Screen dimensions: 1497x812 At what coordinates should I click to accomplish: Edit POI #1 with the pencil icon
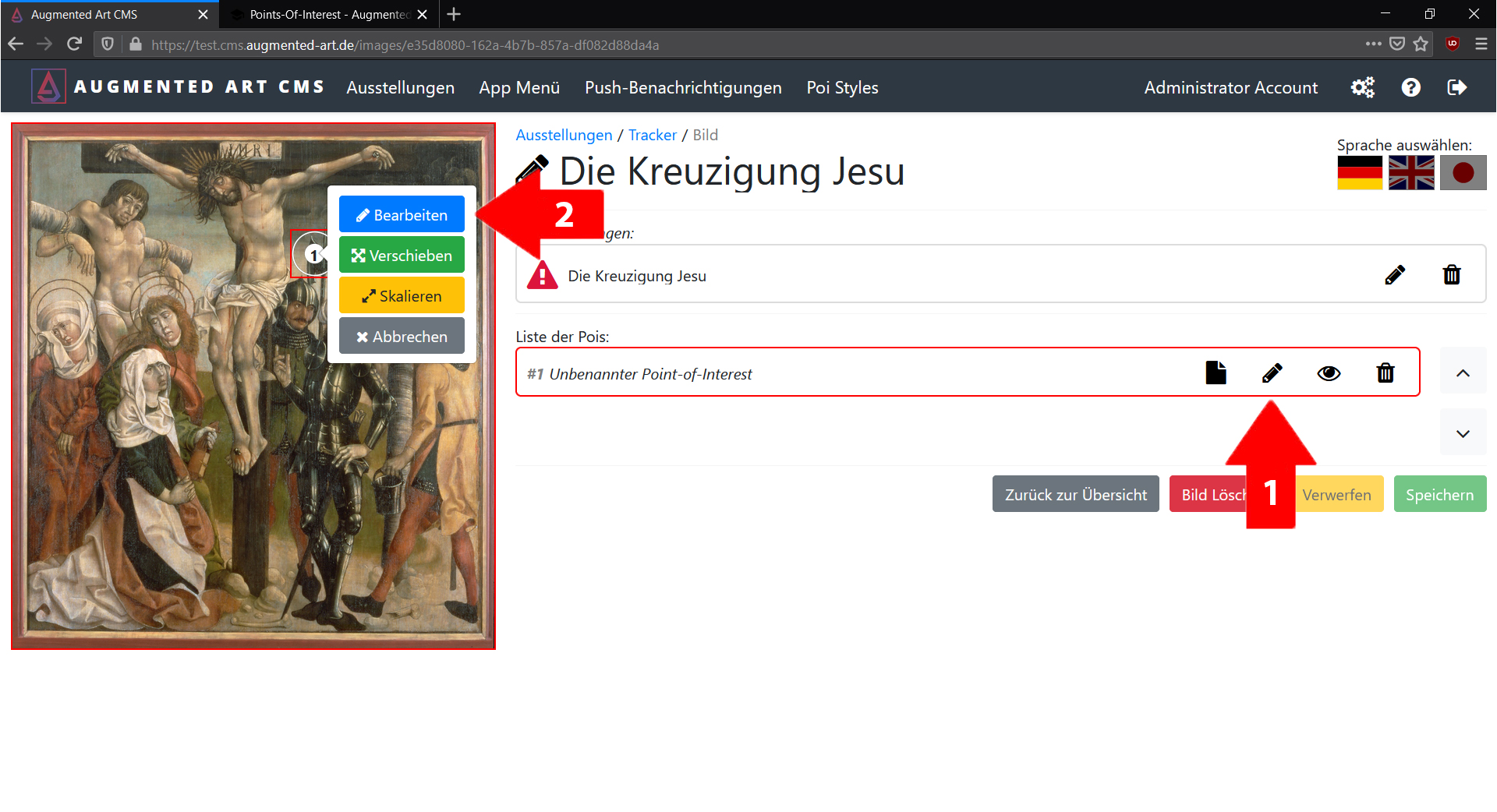[1272, 372]
